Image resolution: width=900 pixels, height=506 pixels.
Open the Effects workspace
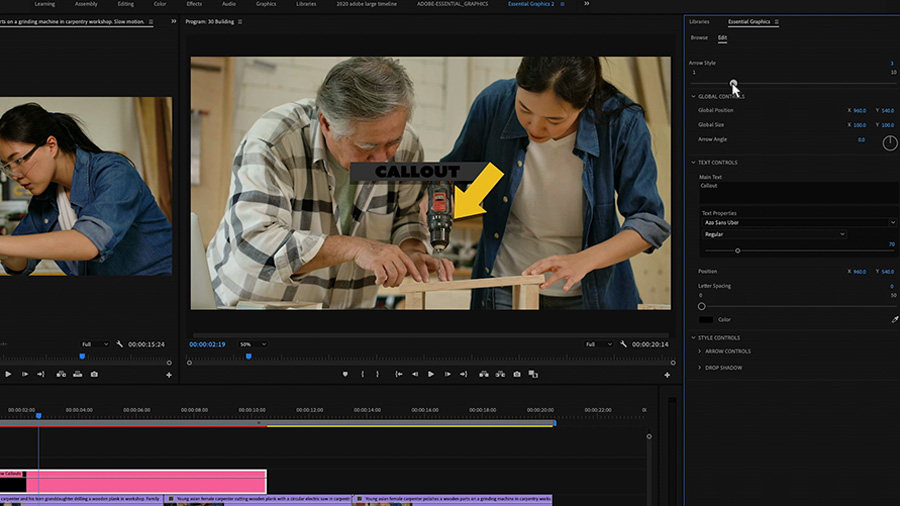(x=194, y=4)
